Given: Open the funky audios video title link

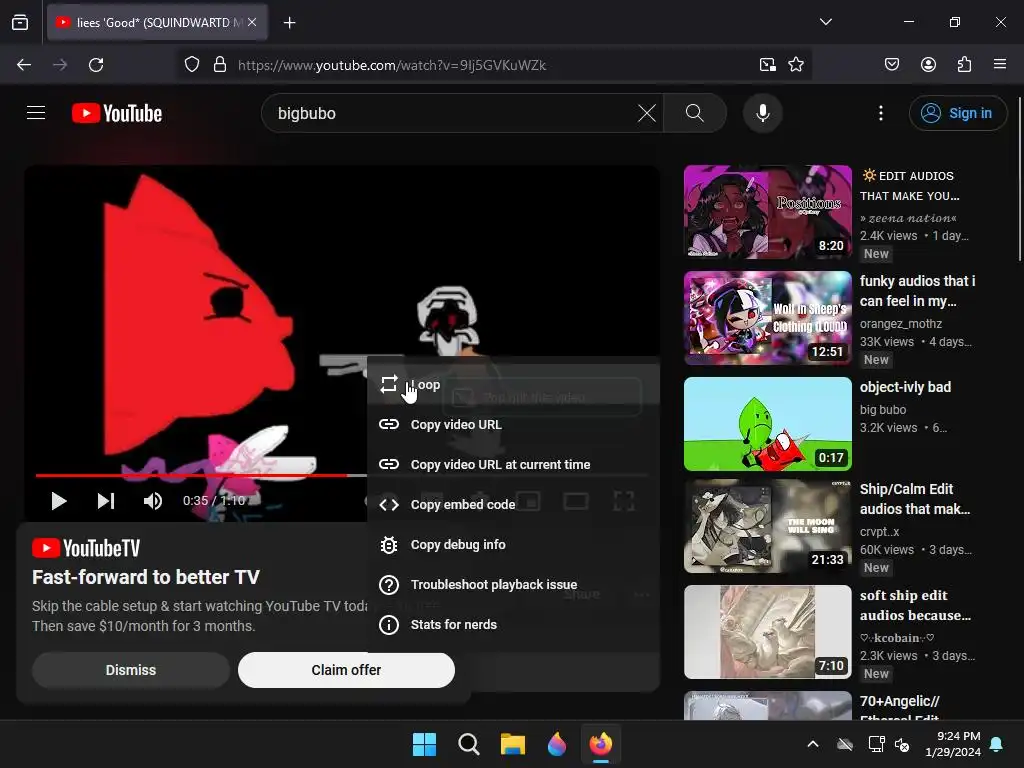Looking at the screenshot, I should pos(917,291).
